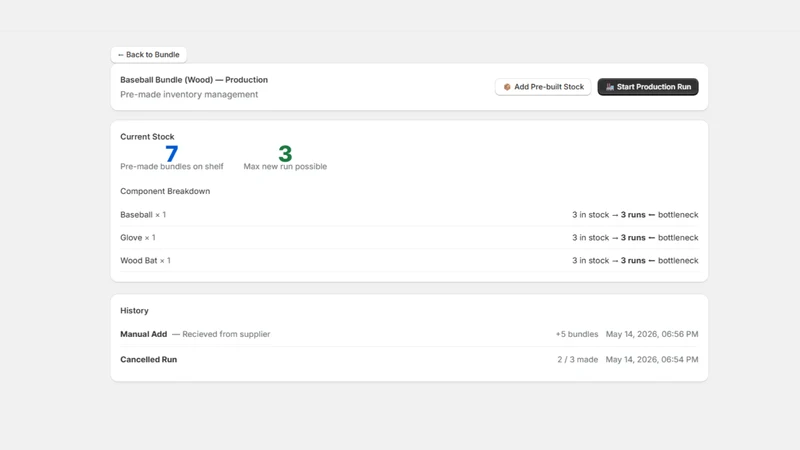Click the Current Stock heading

(x=147, y=137)
